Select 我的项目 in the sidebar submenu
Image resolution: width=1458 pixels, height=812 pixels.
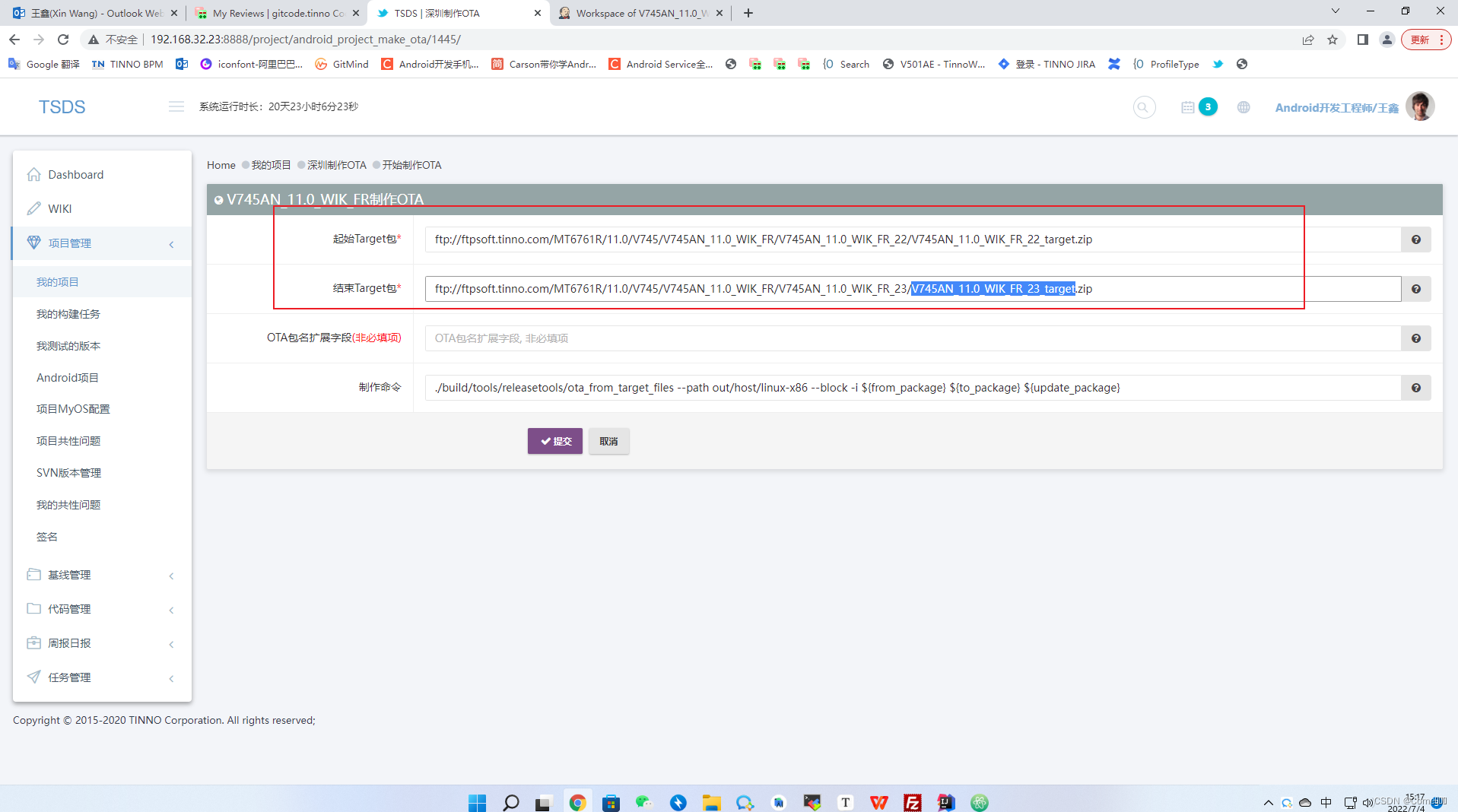[102, 282]
